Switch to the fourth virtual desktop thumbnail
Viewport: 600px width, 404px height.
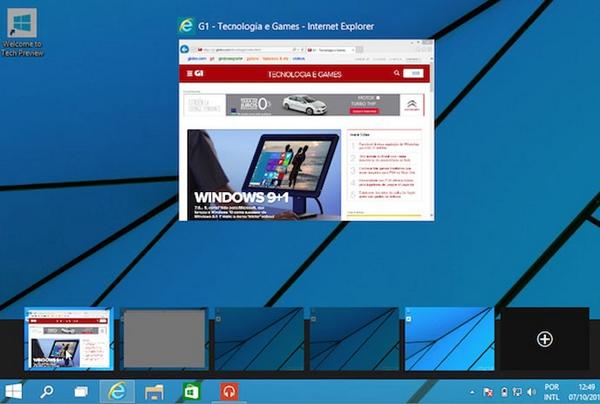point(354,339)
